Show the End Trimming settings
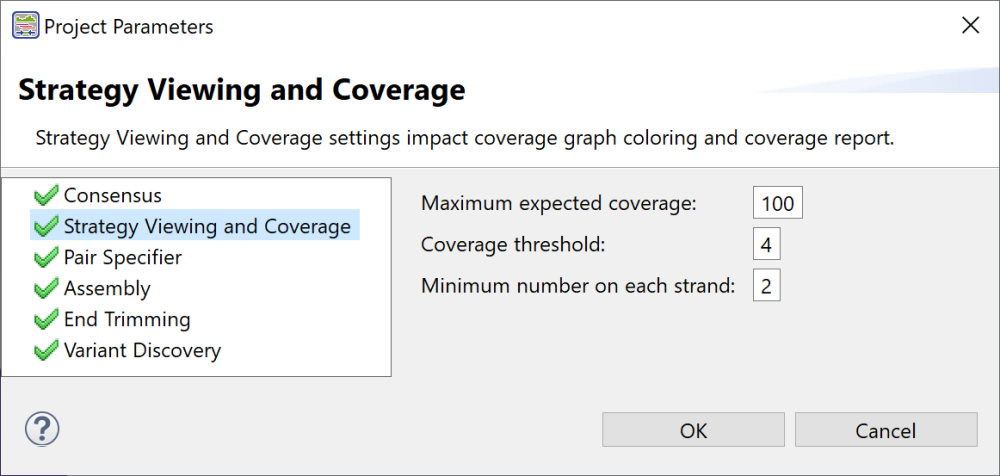The image size is (1000, 476). click(127, 320)
